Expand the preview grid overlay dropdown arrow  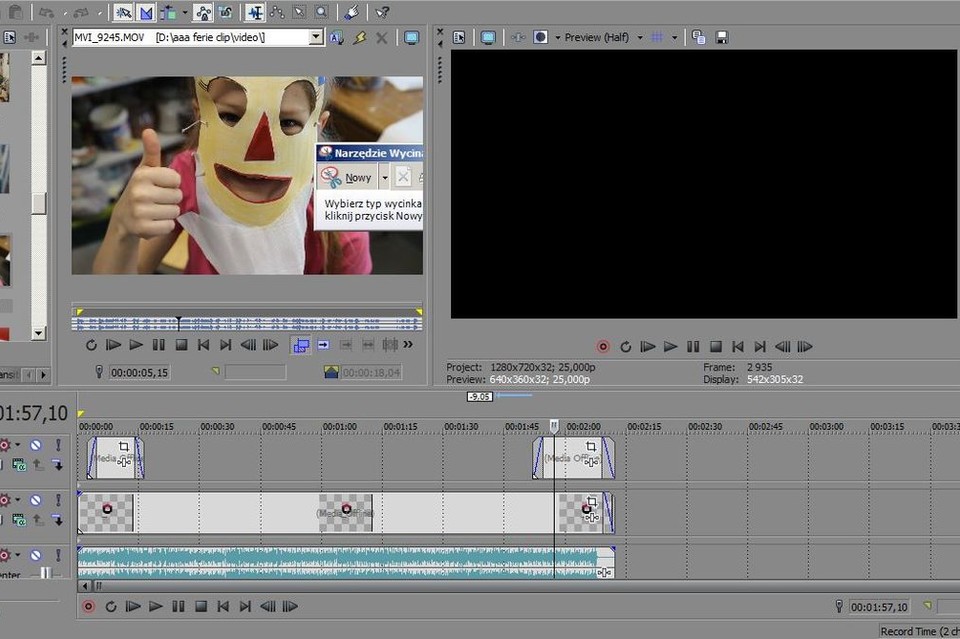pyautogui.click(x=674, y=37)
